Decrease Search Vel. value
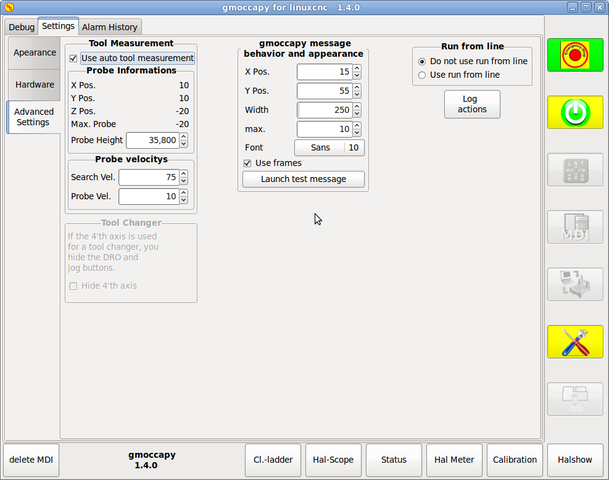 click(184, 181)
